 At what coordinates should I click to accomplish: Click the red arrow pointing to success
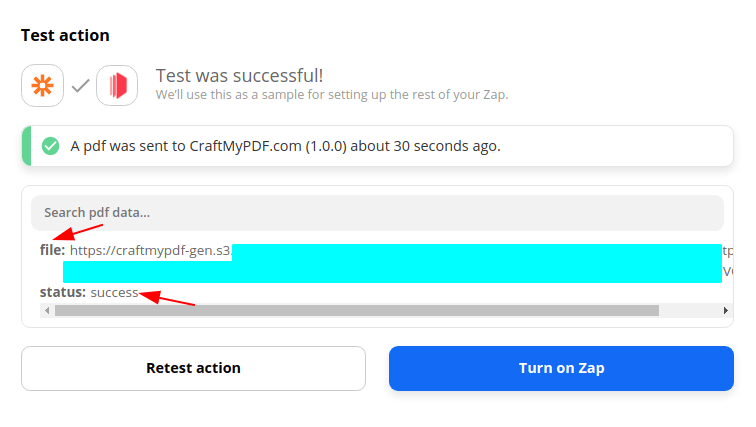pos(167,297)
